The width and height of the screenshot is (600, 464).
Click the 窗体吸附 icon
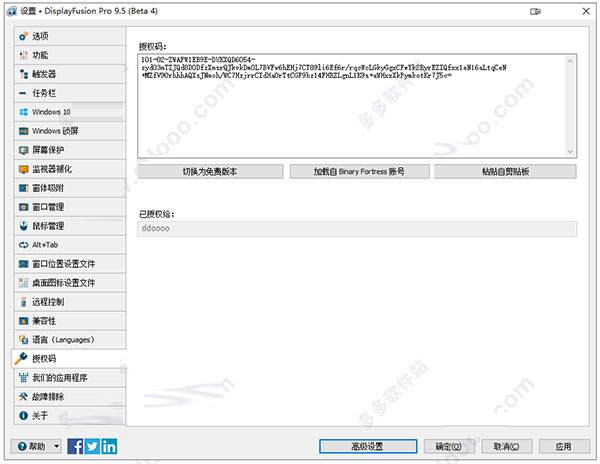coord(23,188)
